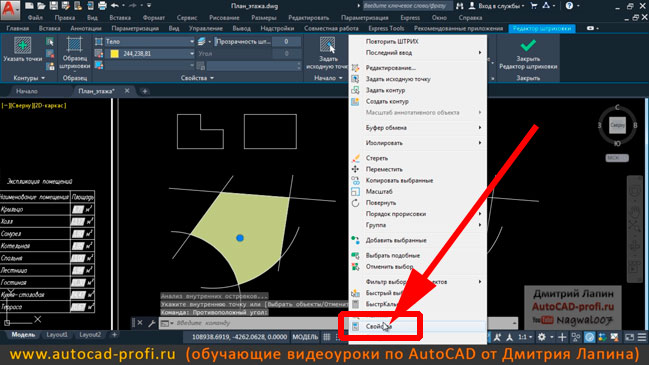Screen dimensions: 649x365
Task: Open the Порядок прорисовки submenu
Action: (x=418, y=214)
